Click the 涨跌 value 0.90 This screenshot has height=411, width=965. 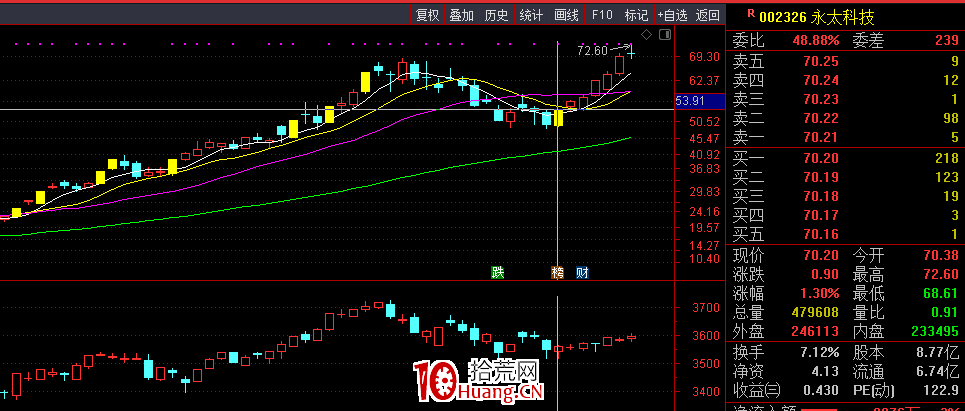pos(825,274)
